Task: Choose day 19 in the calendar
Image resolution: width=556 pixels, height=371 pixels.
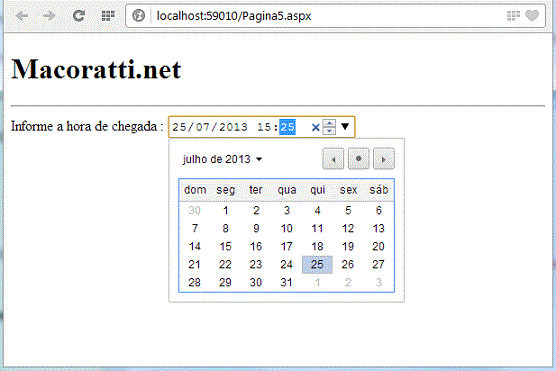Action: pos(348,246)
